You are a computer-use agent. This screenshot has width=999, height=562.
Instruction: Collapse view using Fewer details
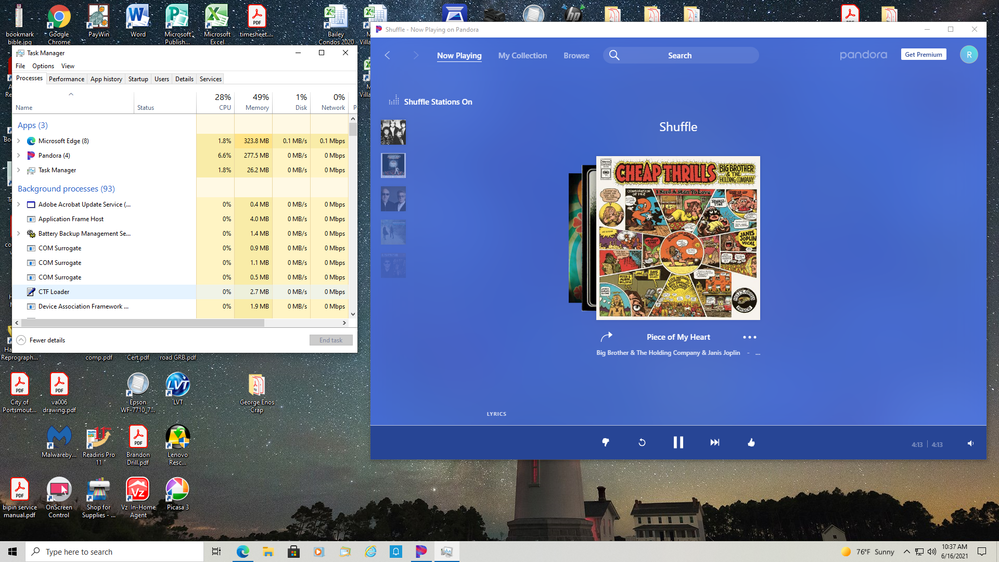(x=41, y=340)
